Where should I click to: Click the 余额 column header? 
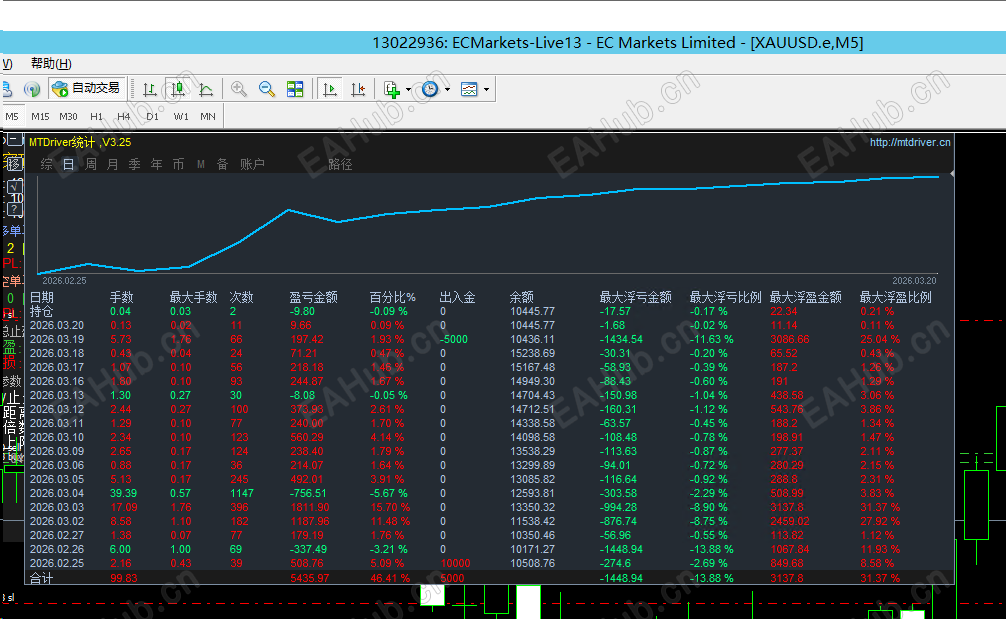click(522, 297)
